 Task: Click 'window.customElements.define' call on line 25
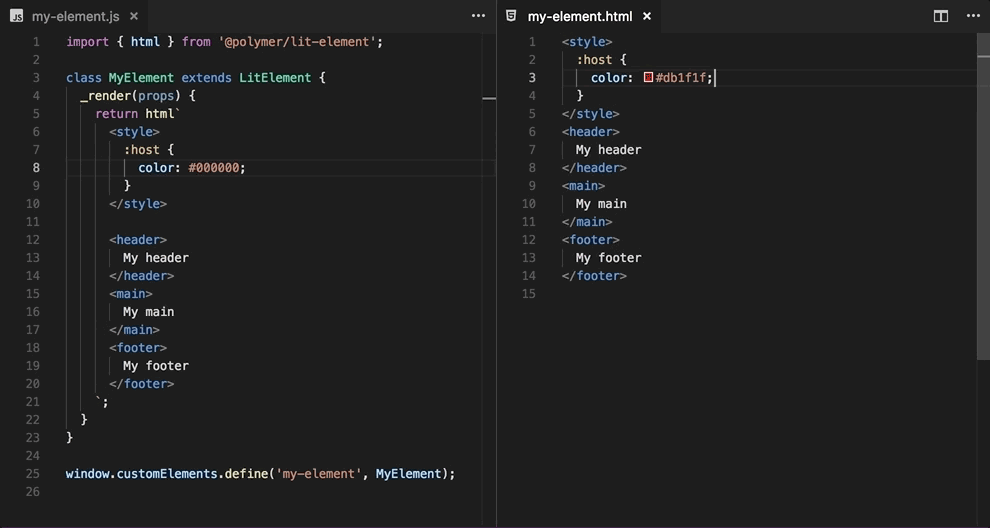167,474
